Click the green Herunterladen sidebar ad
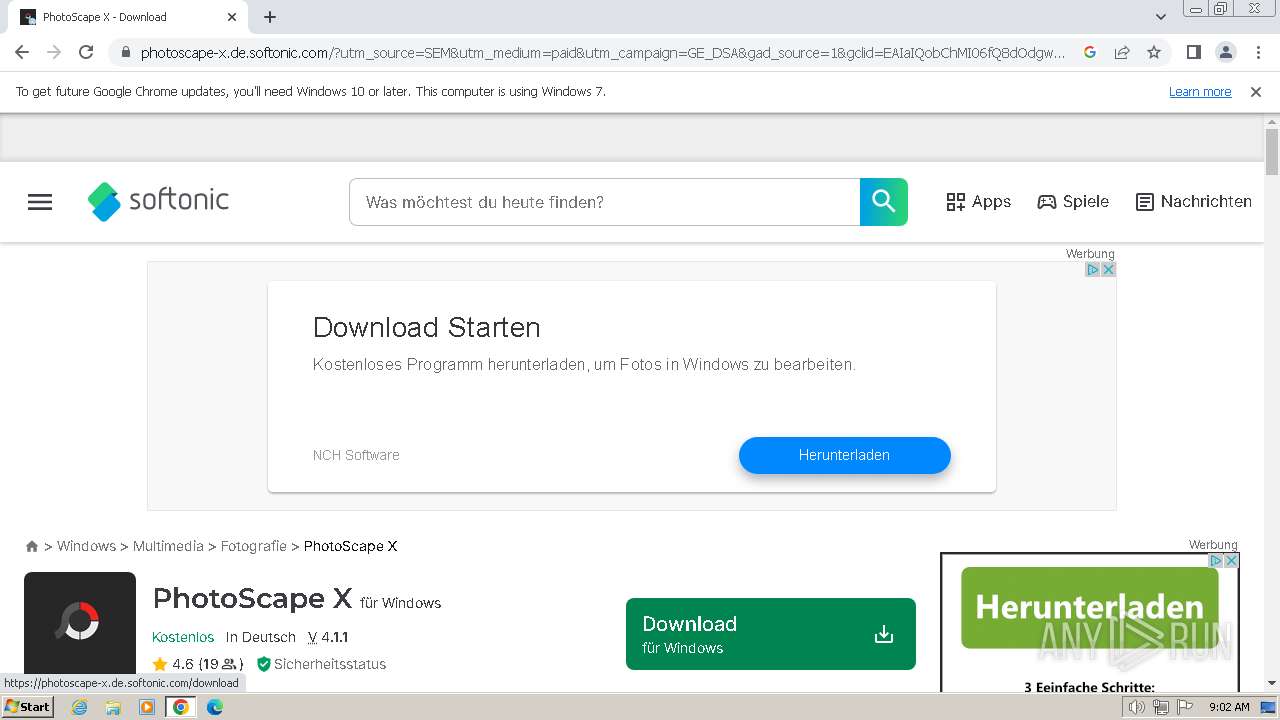The width and height of the screenshot is (1280, 720). [x=1090, y=607]
